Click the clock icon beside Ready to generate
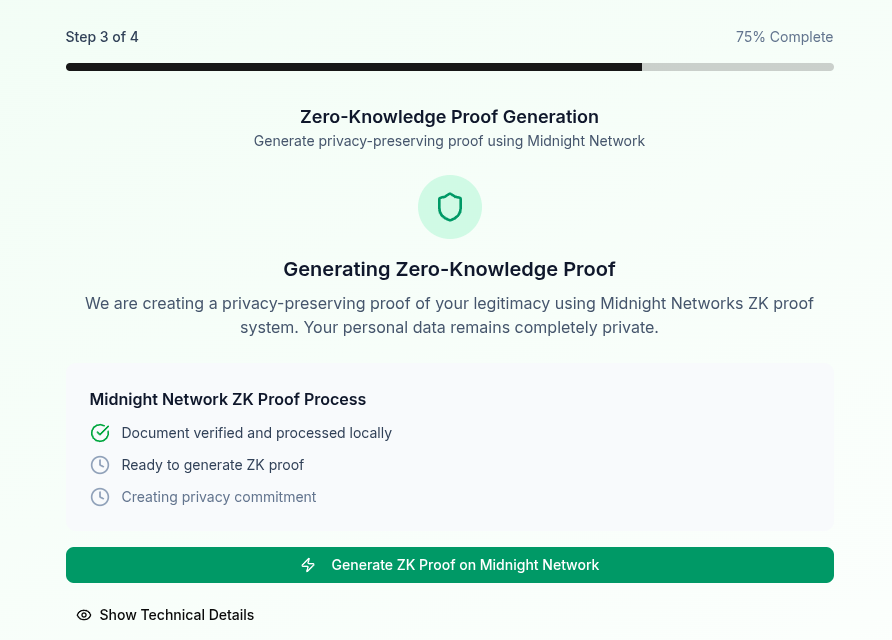 tap(100, 465)
